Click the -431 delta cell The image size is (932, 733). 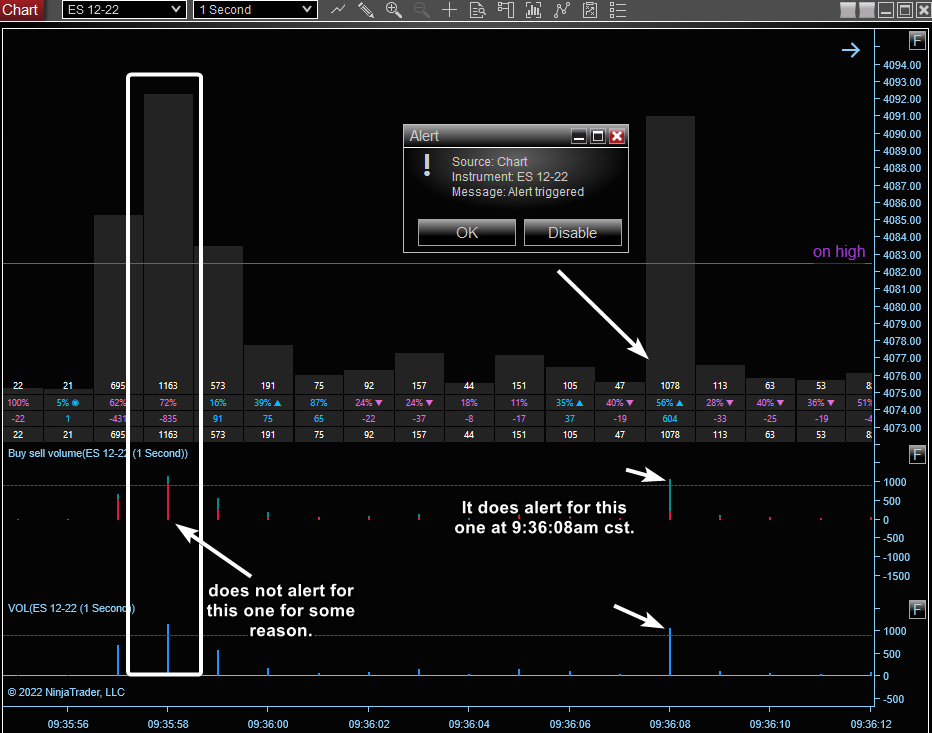118,419
